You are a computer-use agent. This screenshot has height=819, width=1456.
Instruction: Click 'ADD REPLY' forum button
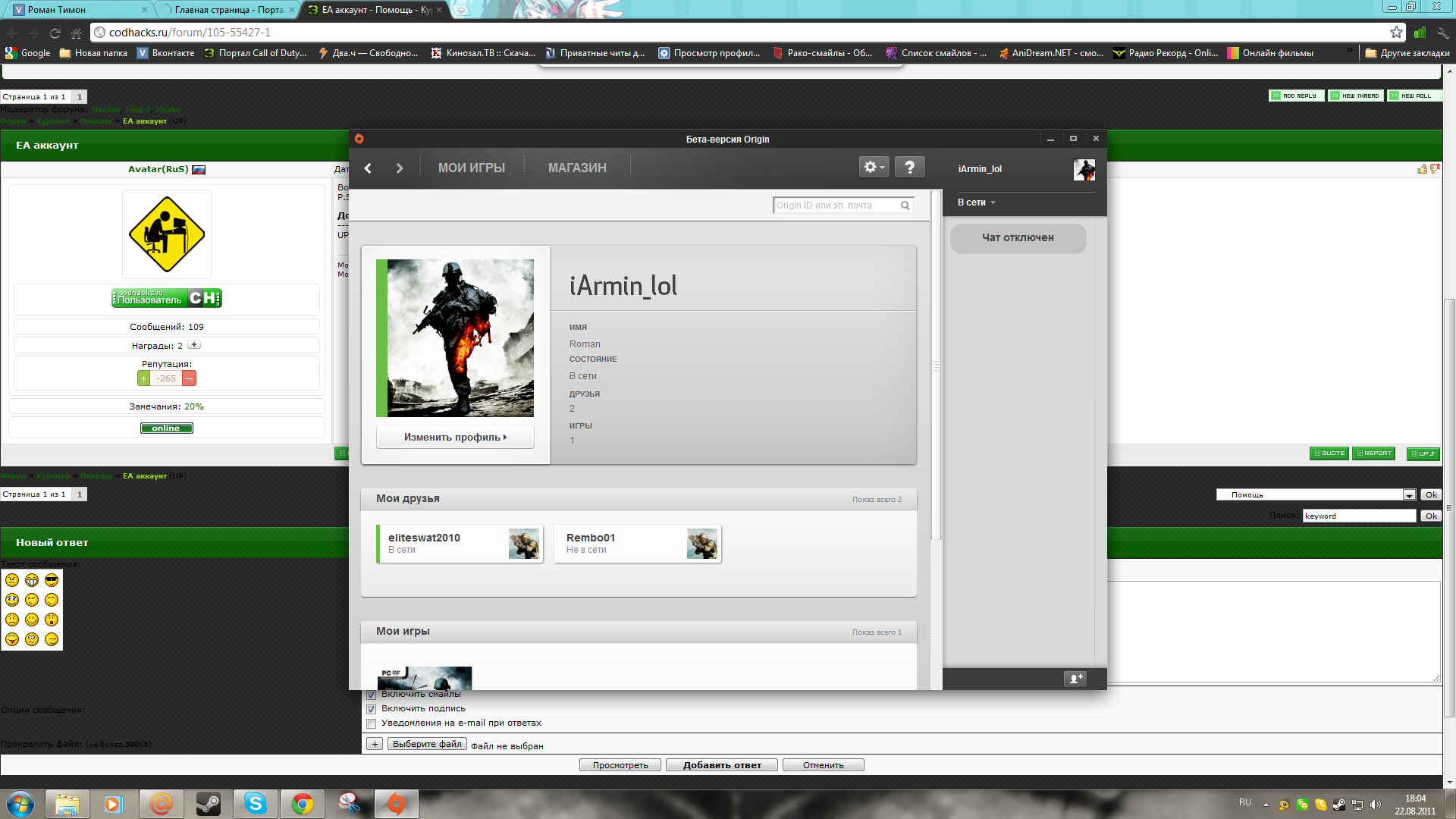tap(1297, 96)
